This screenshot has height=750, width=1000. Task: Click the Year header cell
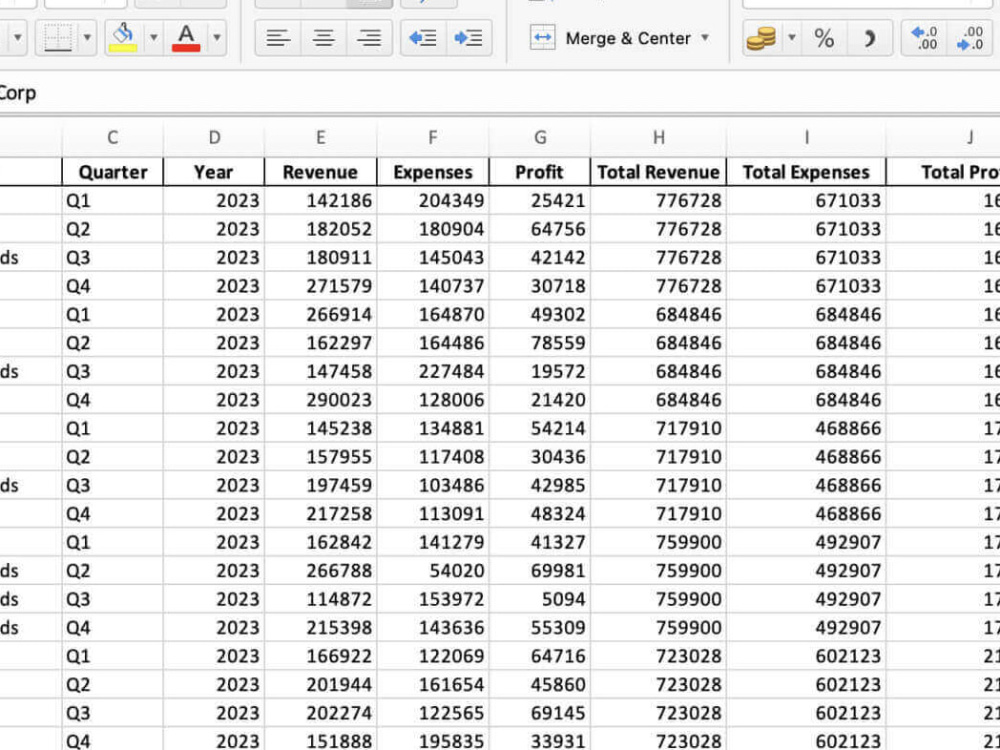coord(214,172)
